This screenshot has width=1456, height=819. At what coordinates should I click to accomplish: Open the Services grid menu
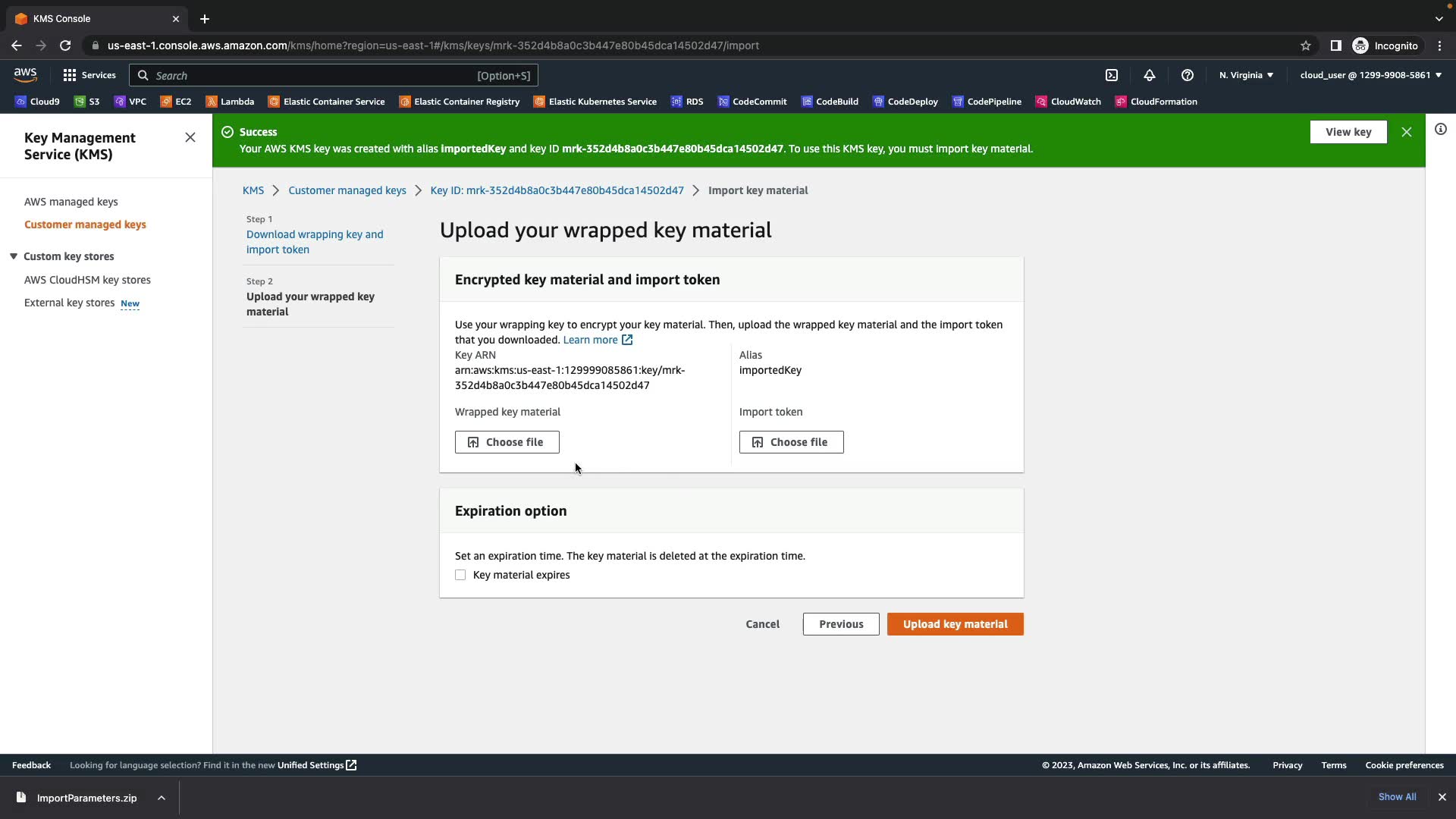tap(89, 75)
